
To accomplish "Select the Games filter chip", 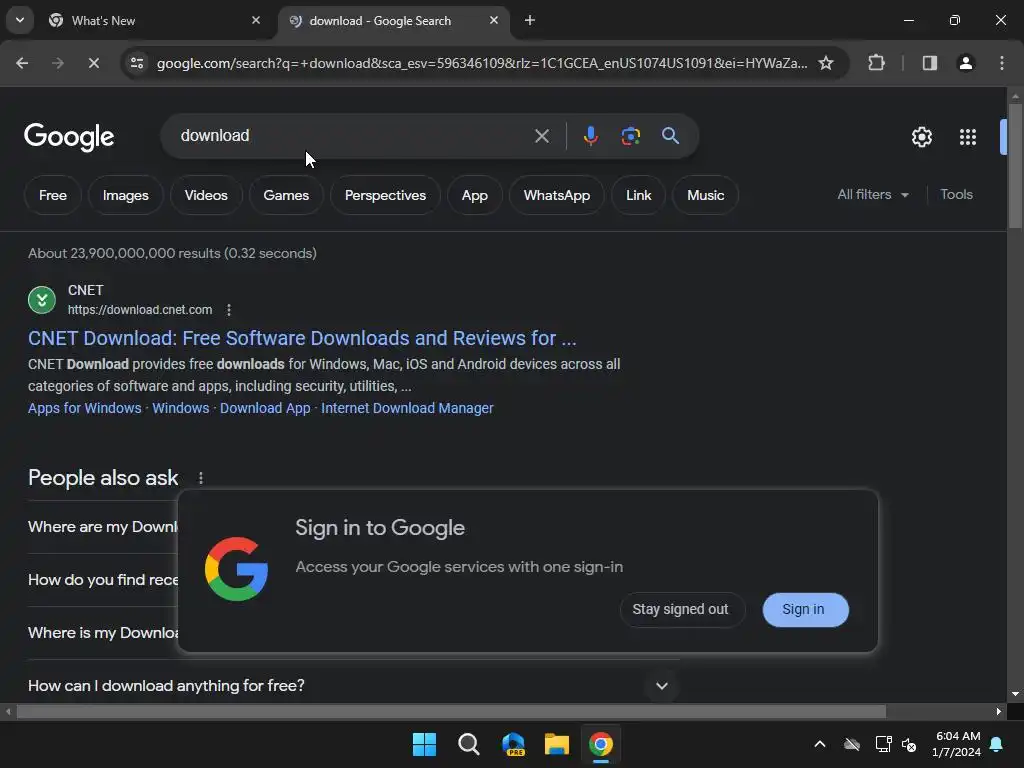I will pos(286,195).
